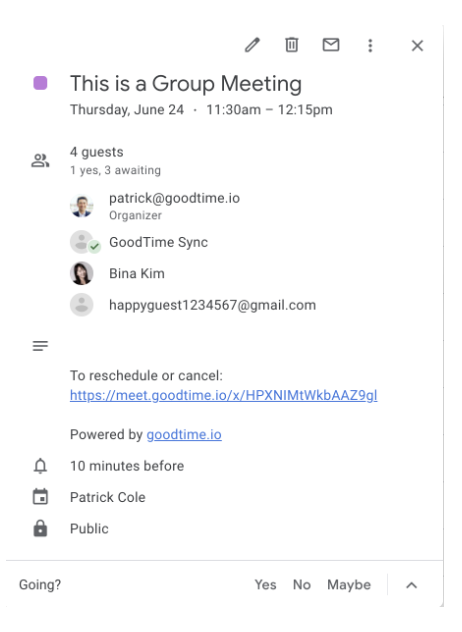The height and width of the screenshot is (632, 462).
Task: Select guest Bina Kim
Action: 137,273
